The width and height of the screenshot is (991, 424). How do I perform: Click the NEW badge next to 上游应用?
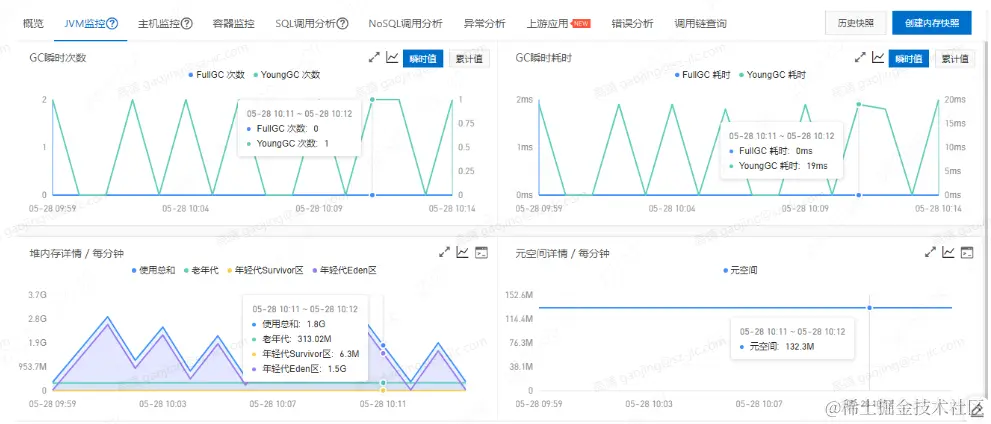click(581, 23)
